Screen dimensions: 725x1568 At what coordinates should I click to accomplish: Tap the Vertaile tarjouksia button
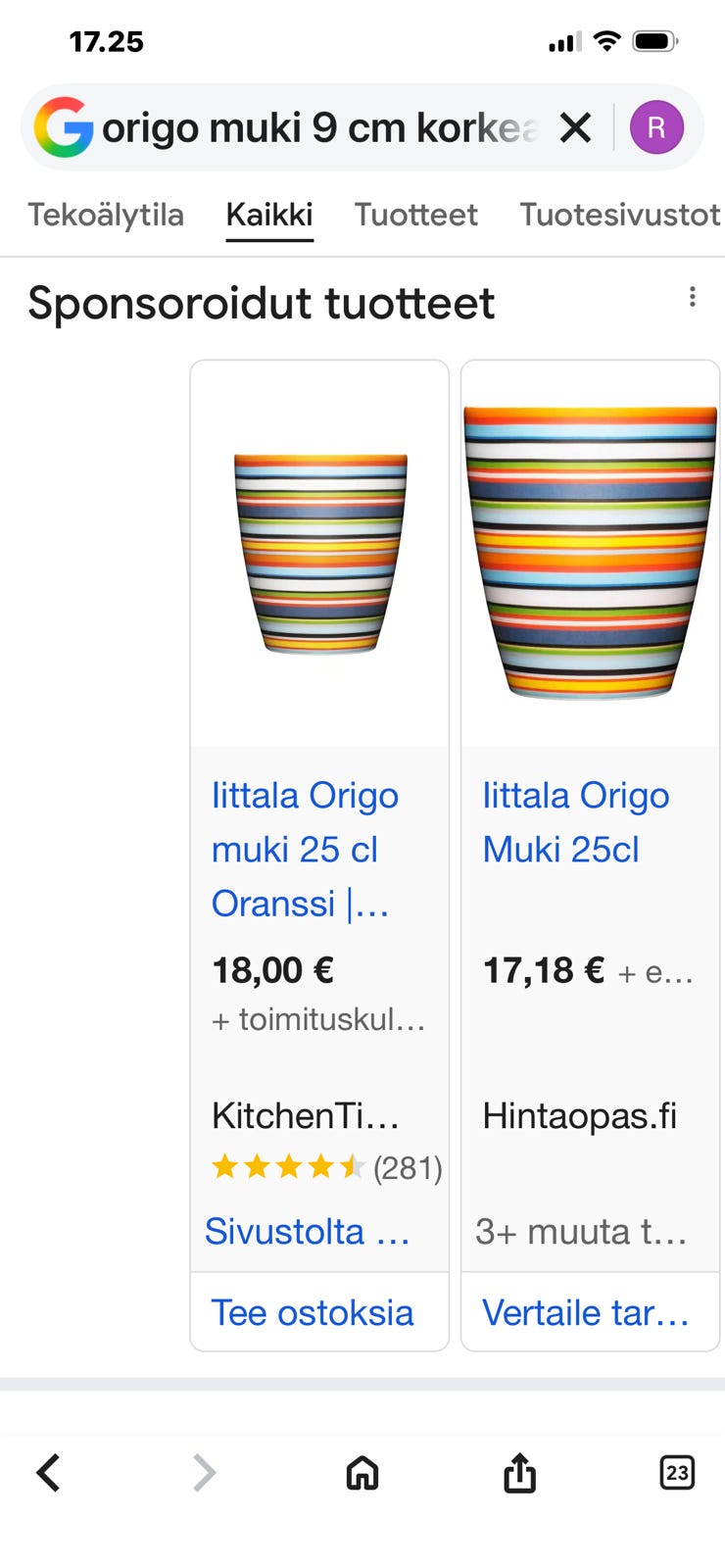[586, 1312]
